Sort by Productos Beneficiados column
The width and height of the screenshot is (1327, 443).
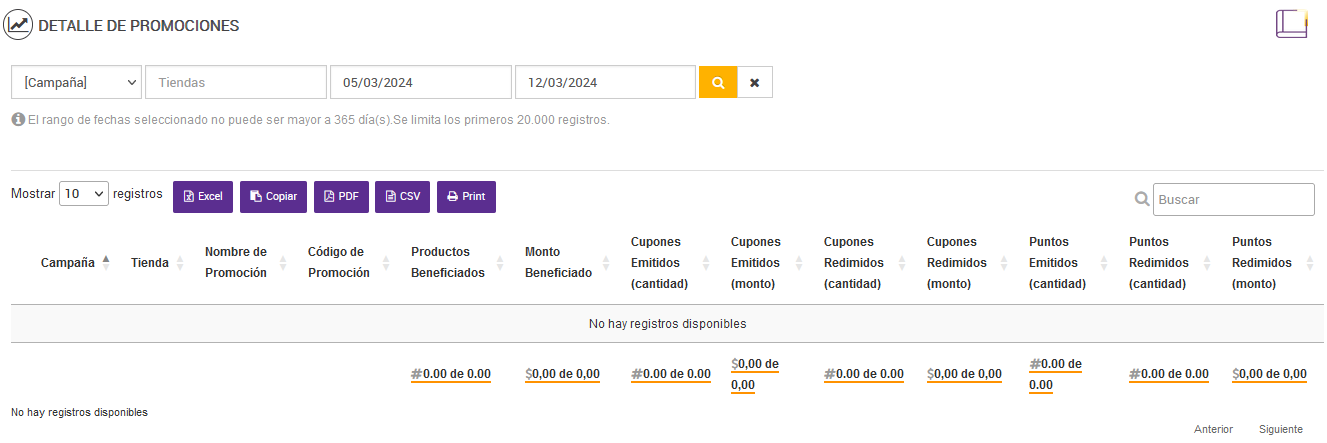pyautogui.click(x=448, y=263)
